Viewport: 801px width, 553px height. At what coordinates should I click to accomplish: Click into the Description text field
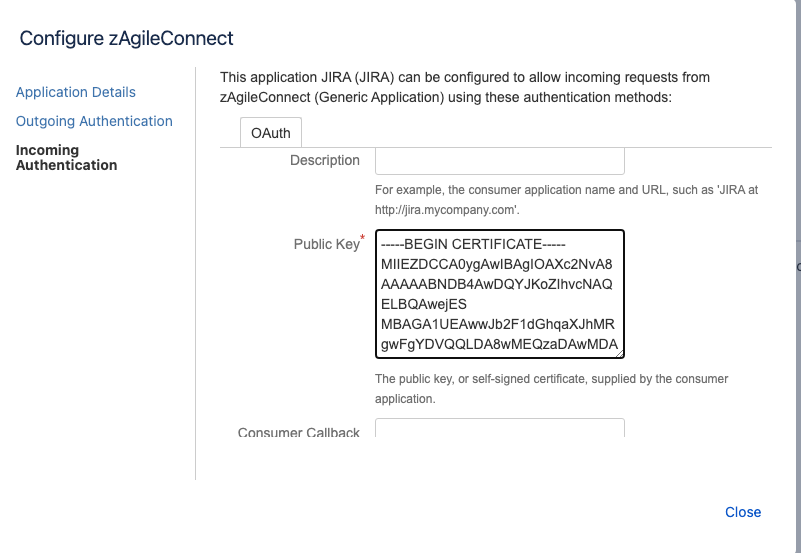tap(499, 161)
